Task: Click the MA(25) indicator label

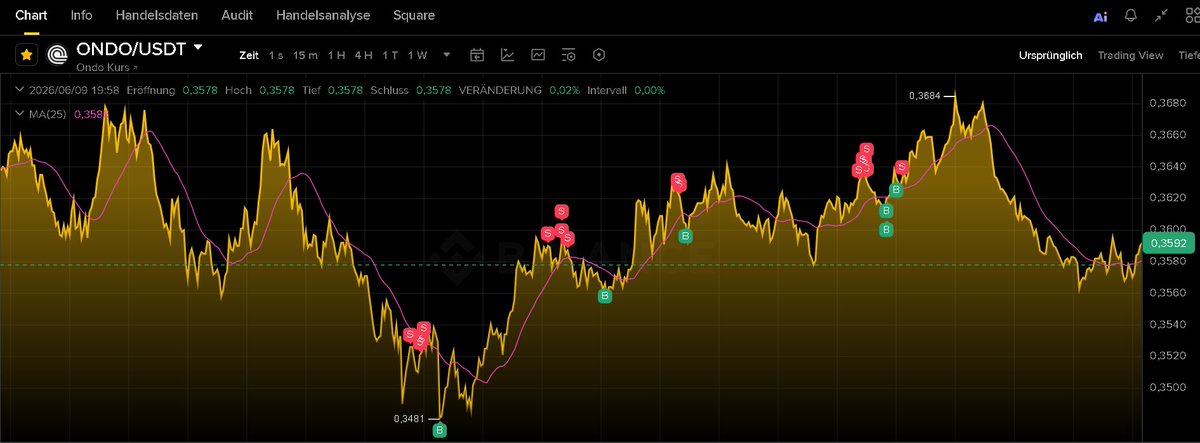Action: pos(47,114)
